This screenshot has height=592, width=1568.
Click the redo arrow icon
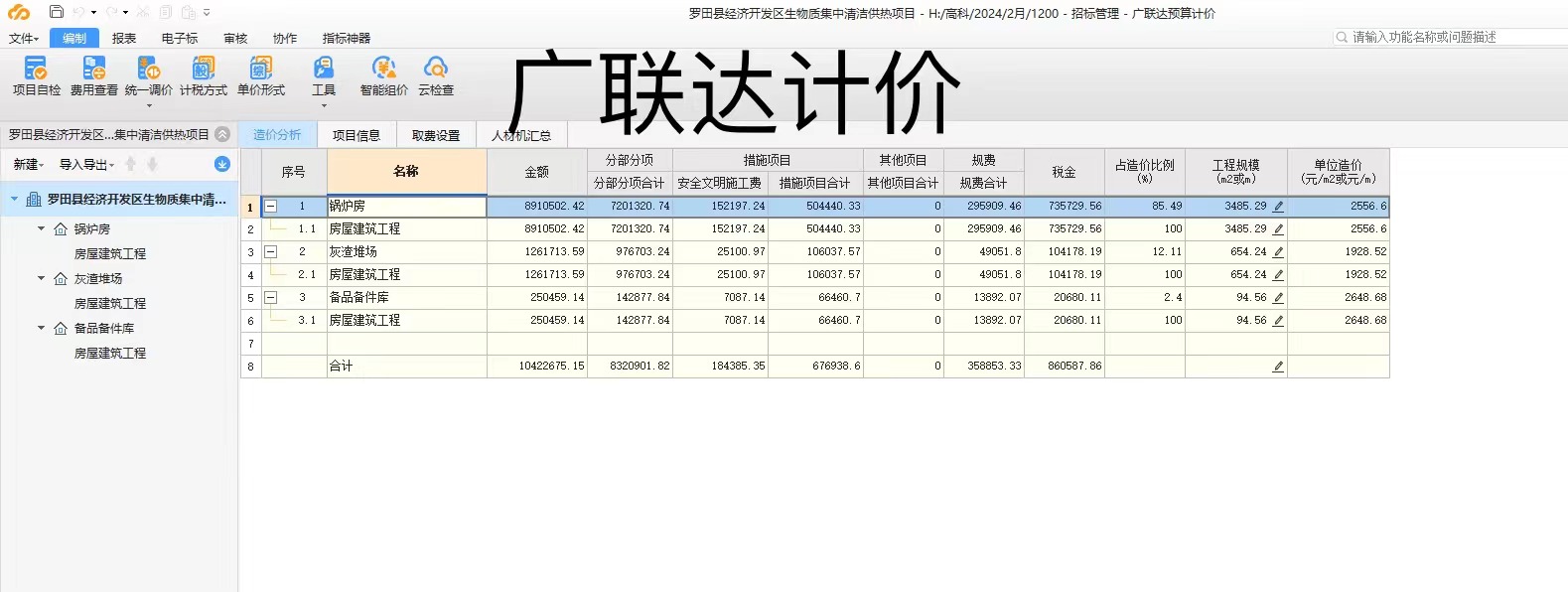(112, 12)
